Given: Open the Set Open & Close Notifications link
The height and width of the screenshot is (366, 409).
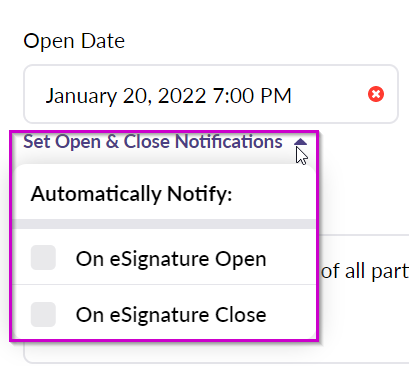Looking at the screenshot, I should tap(153, 142).
